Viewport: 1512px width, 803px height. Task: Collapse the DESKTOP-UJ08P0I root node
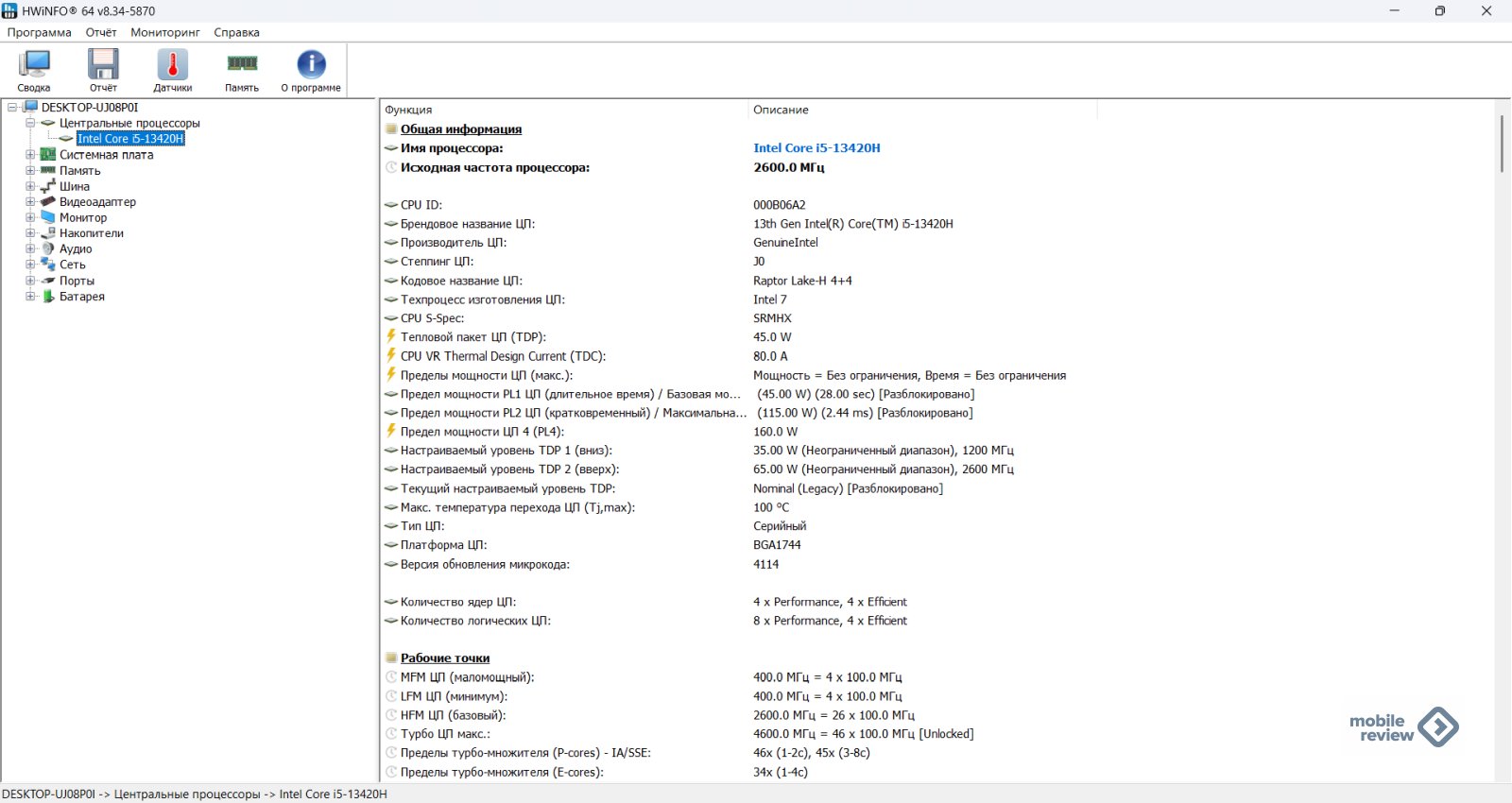(12, 108)
